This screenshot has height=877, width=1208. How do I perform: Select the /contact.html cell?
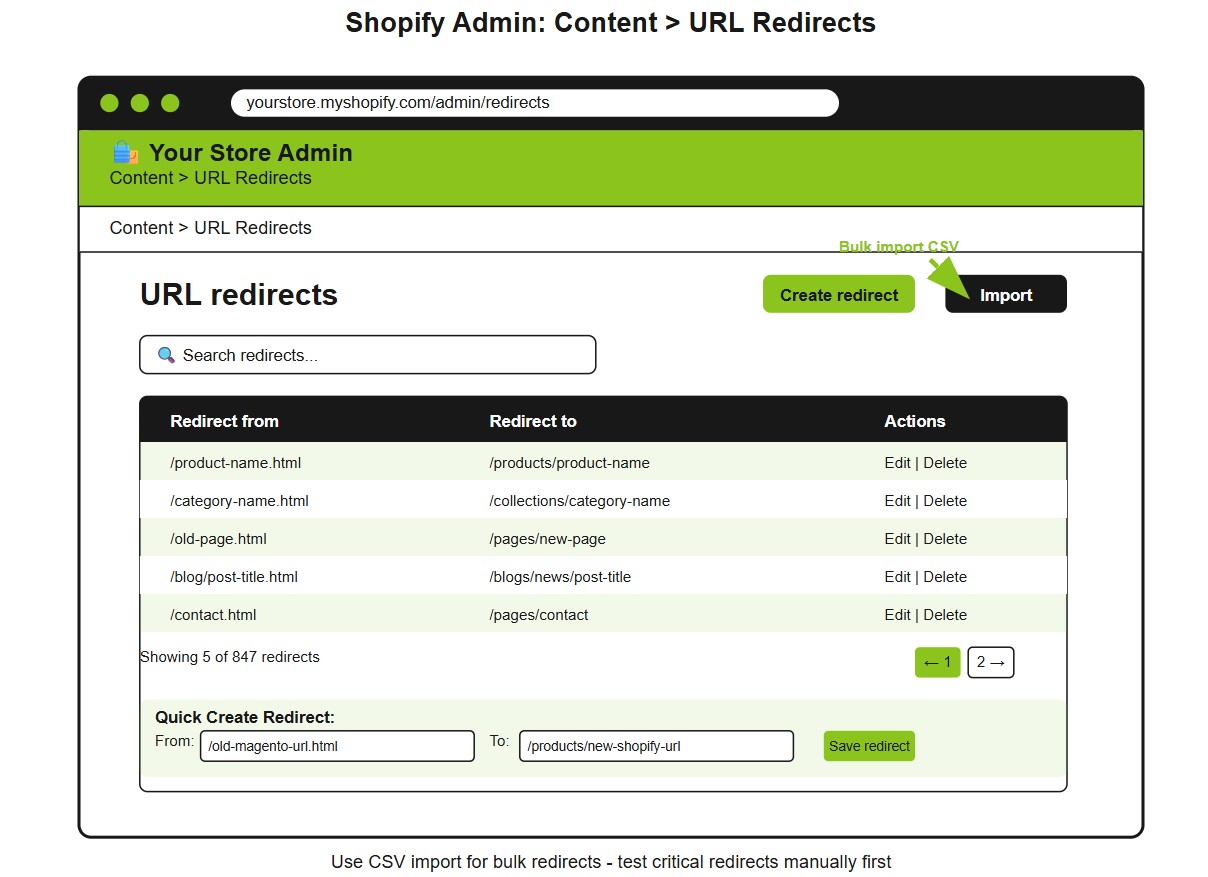point(213,615)
